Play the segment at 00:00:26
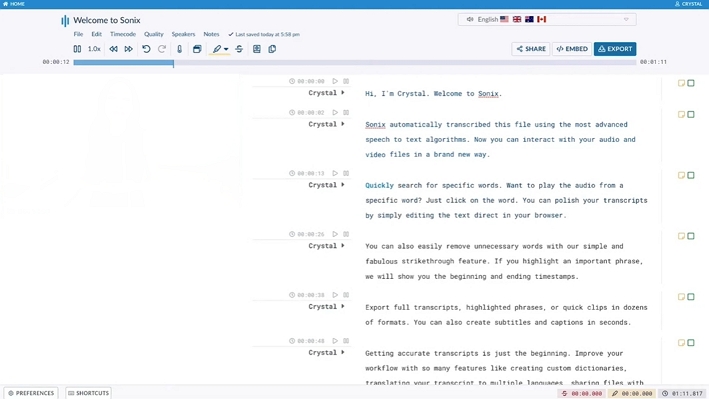The height and width of the screenshot is (399, 709). pyautogui.click(x=335, y=234)
